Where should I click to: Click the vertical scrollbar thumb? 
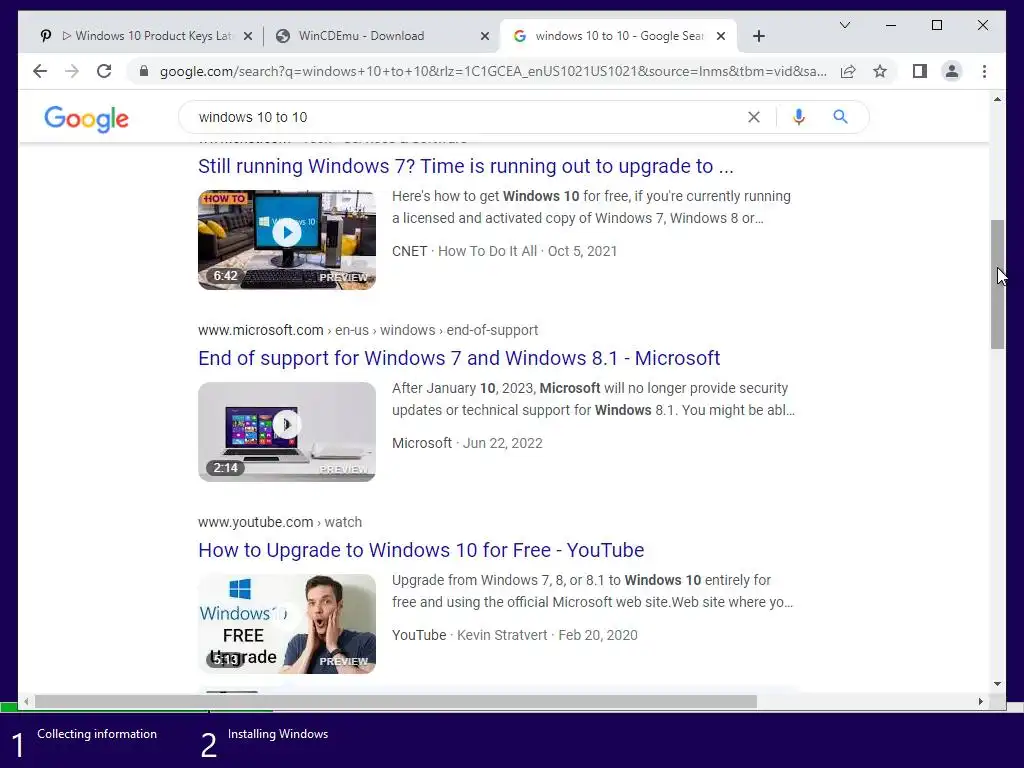coord(997,285)
